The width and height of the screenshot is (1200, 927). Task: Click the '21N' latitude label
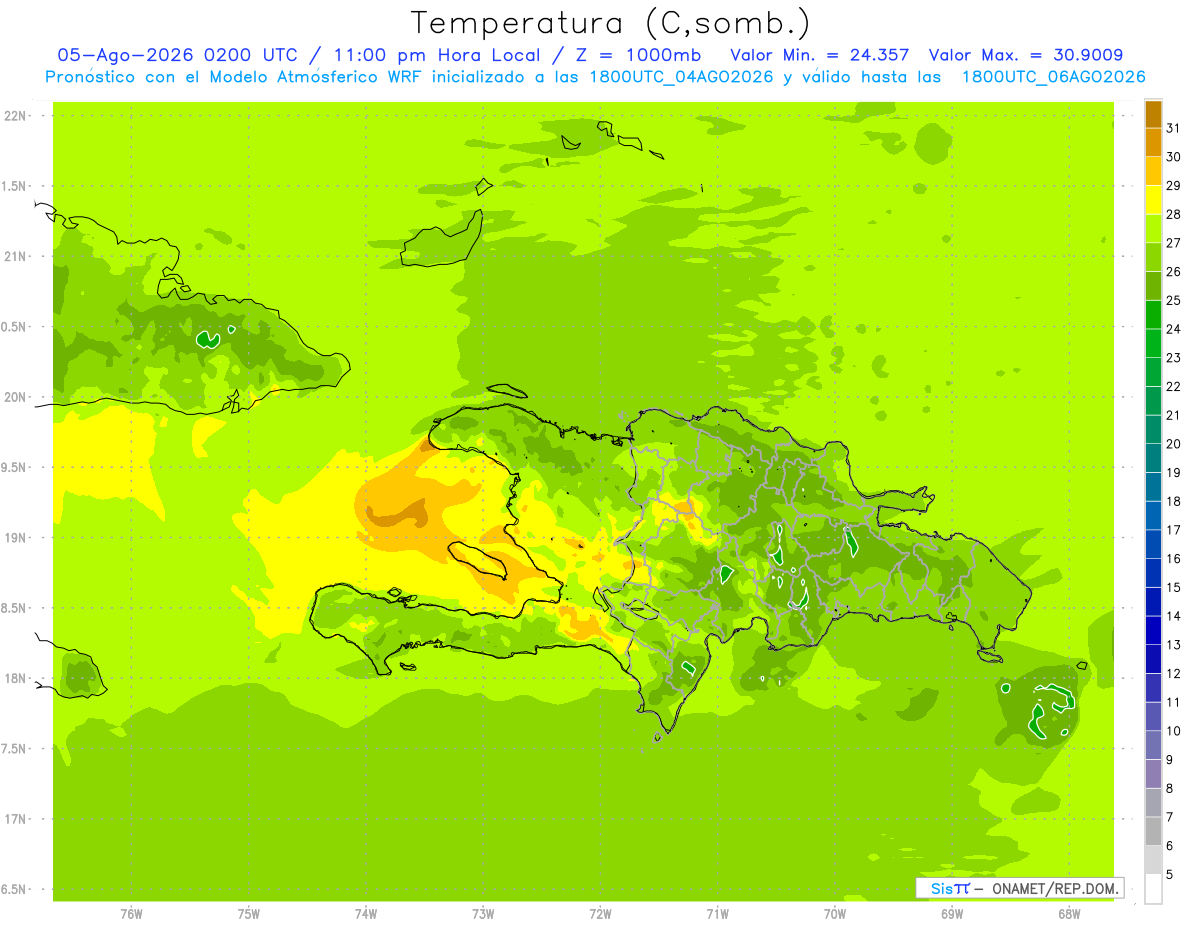pyautogui.click(x=16, y=256)
